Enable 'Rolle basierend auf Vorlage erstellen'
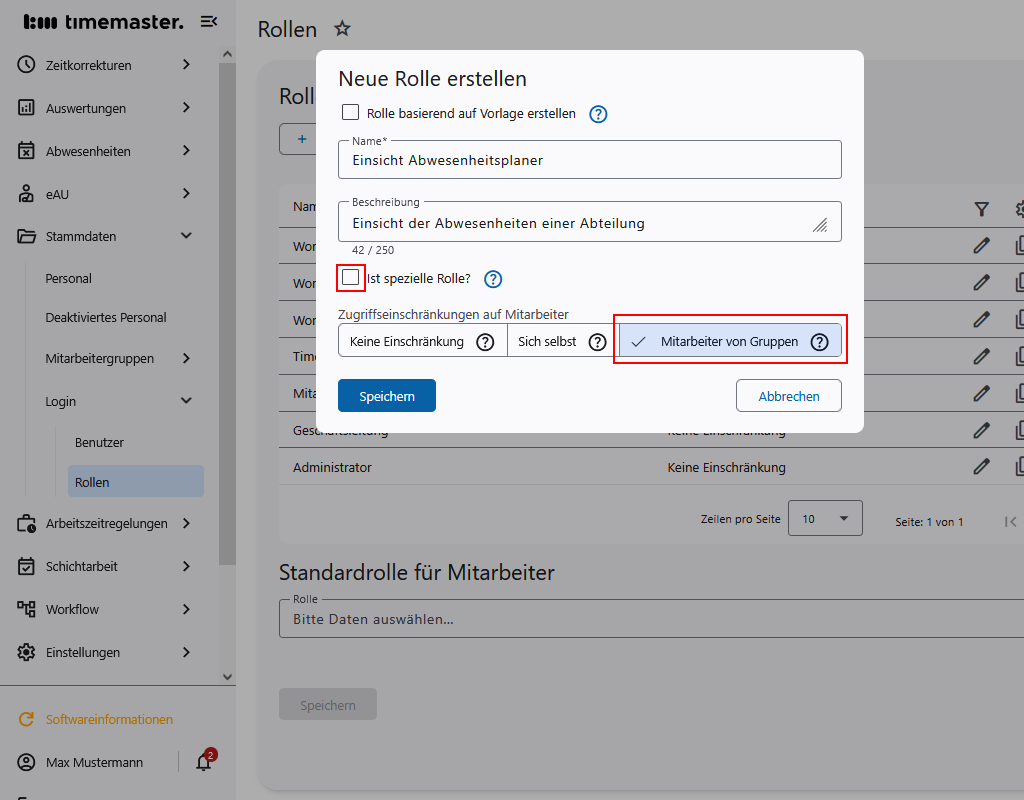The height and width of the screenshot is (800, 1024). pyautogui.click(x=352, y=114)
